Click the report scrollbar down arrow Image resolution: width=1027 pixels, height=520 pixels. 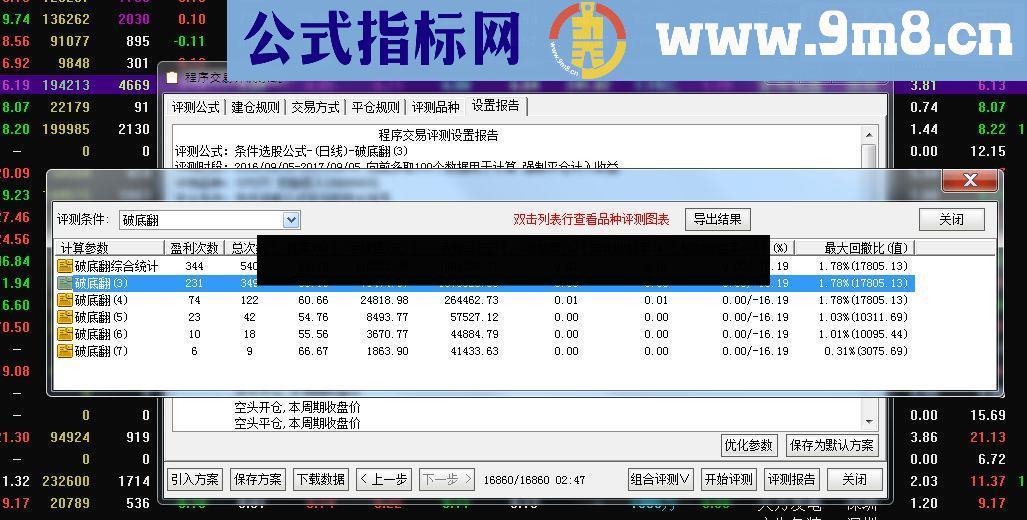[x=869, y=422]
